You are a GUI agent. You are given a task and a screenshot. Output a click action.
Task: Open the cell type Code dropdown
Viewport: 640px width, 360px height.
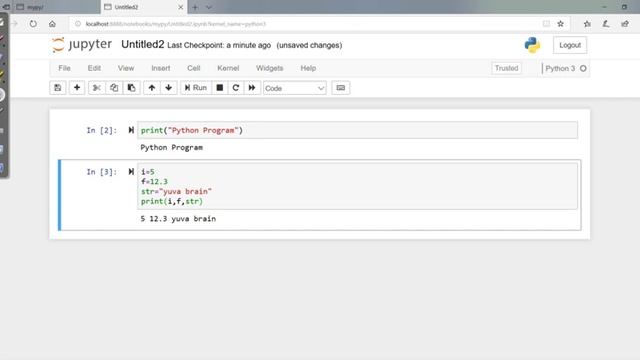pyautogui.click(x=294, y=88)
